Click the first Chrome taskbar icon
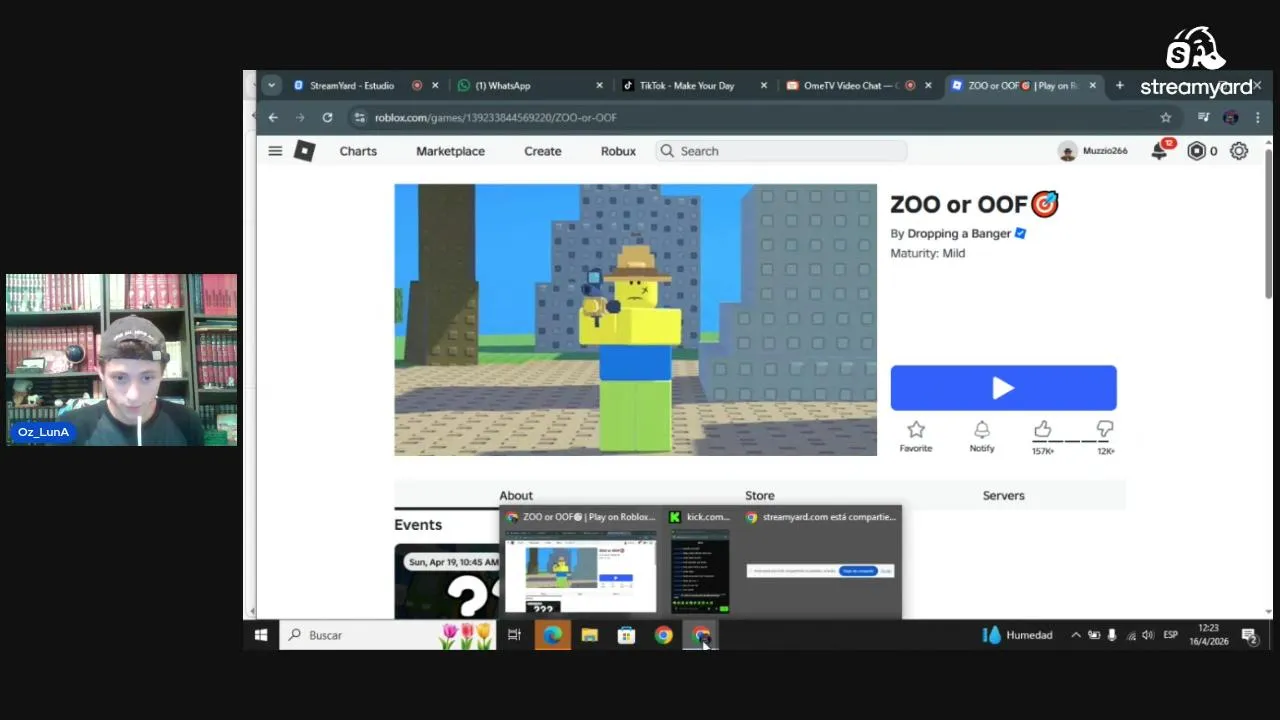Image resolution: width=1280 pixels, height=720 pixels. 664,635
